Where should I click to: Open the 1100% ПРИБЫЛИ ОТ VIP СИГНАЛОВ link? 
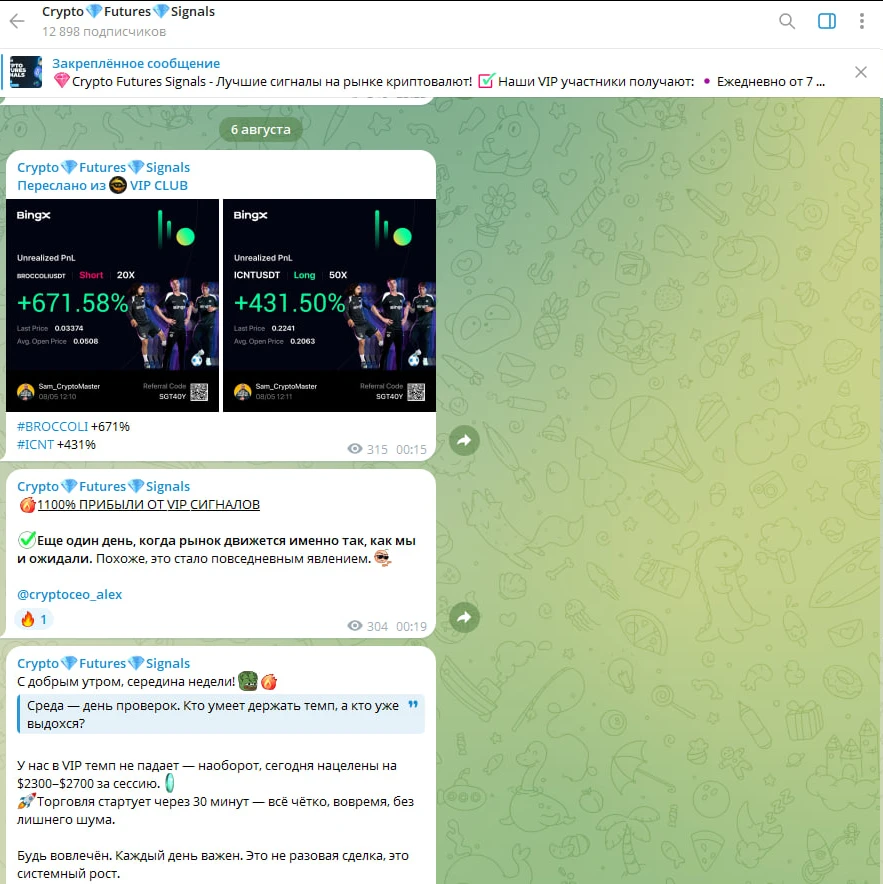[x=148, y=505]
